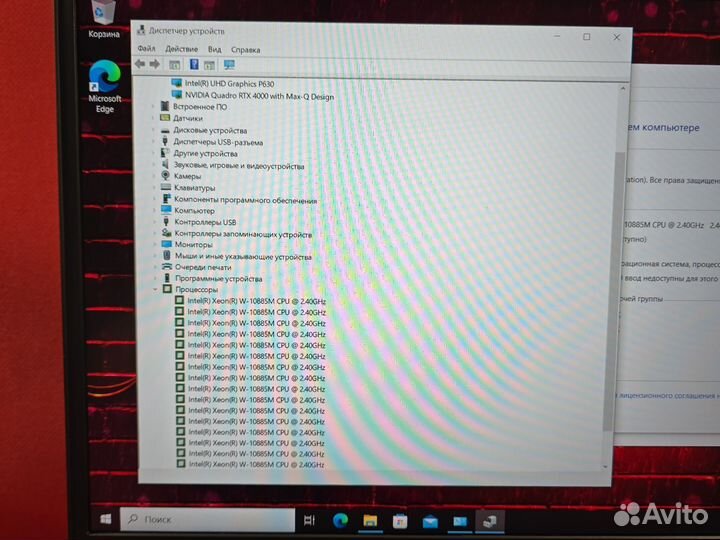Viewport: 720px width, 540px height.
Task: Click the scan for hardware changes monitor icon
Action: coord(229,65)
